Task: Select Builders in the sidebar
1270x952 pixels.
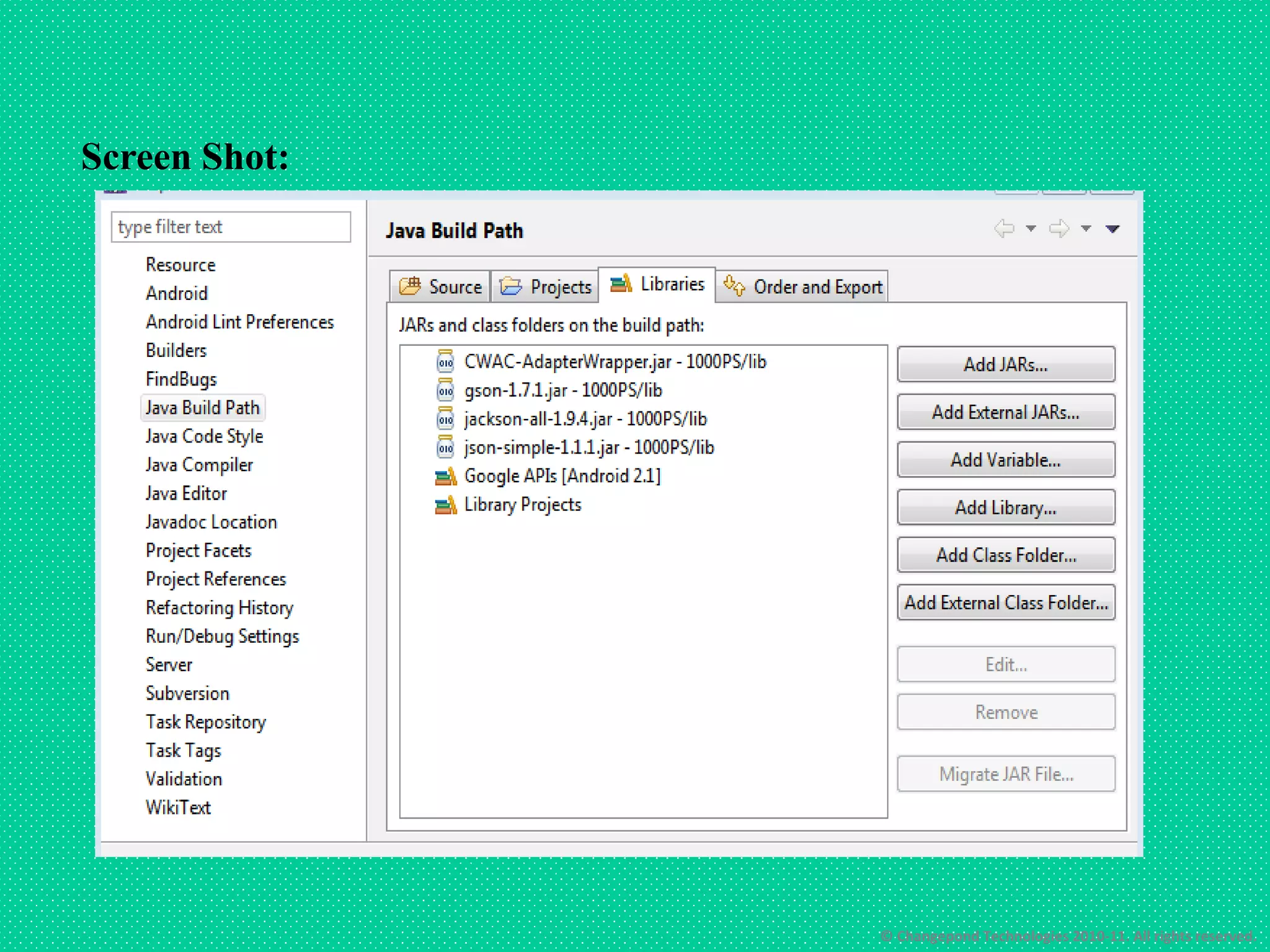Action: coord(176,350)
